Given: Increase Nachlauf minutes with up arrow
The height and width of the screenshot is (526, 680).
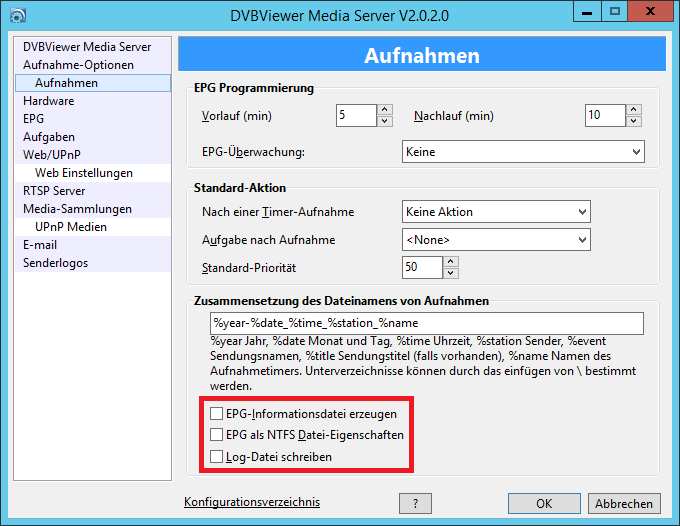Looking at the screenshot, I should (633, 110).
